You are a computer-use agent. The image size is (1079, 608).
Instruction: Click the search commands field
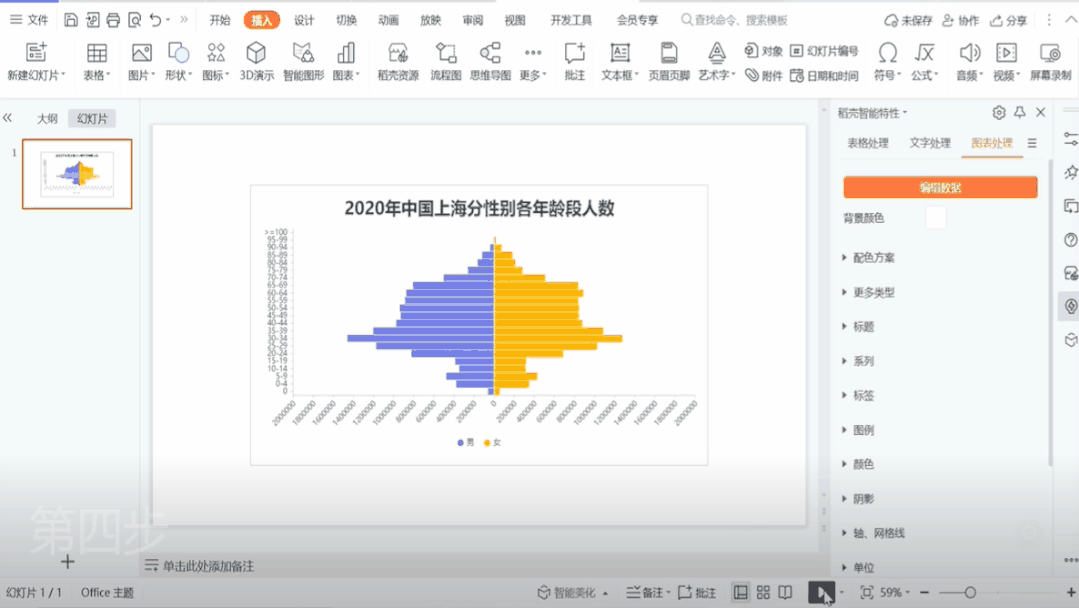[734, 20]
